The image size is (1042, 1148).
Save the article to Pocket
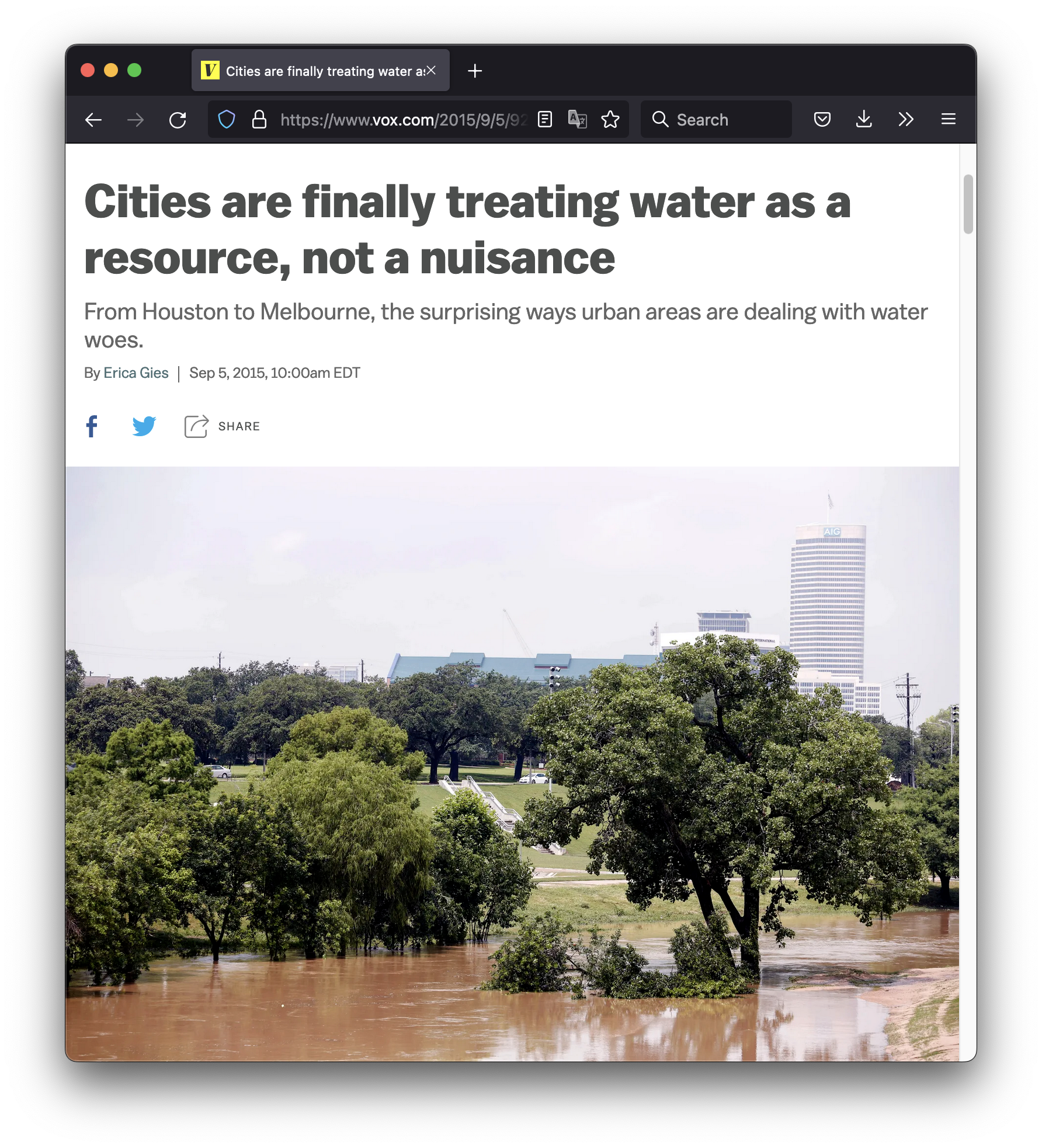tap(822, 120)
